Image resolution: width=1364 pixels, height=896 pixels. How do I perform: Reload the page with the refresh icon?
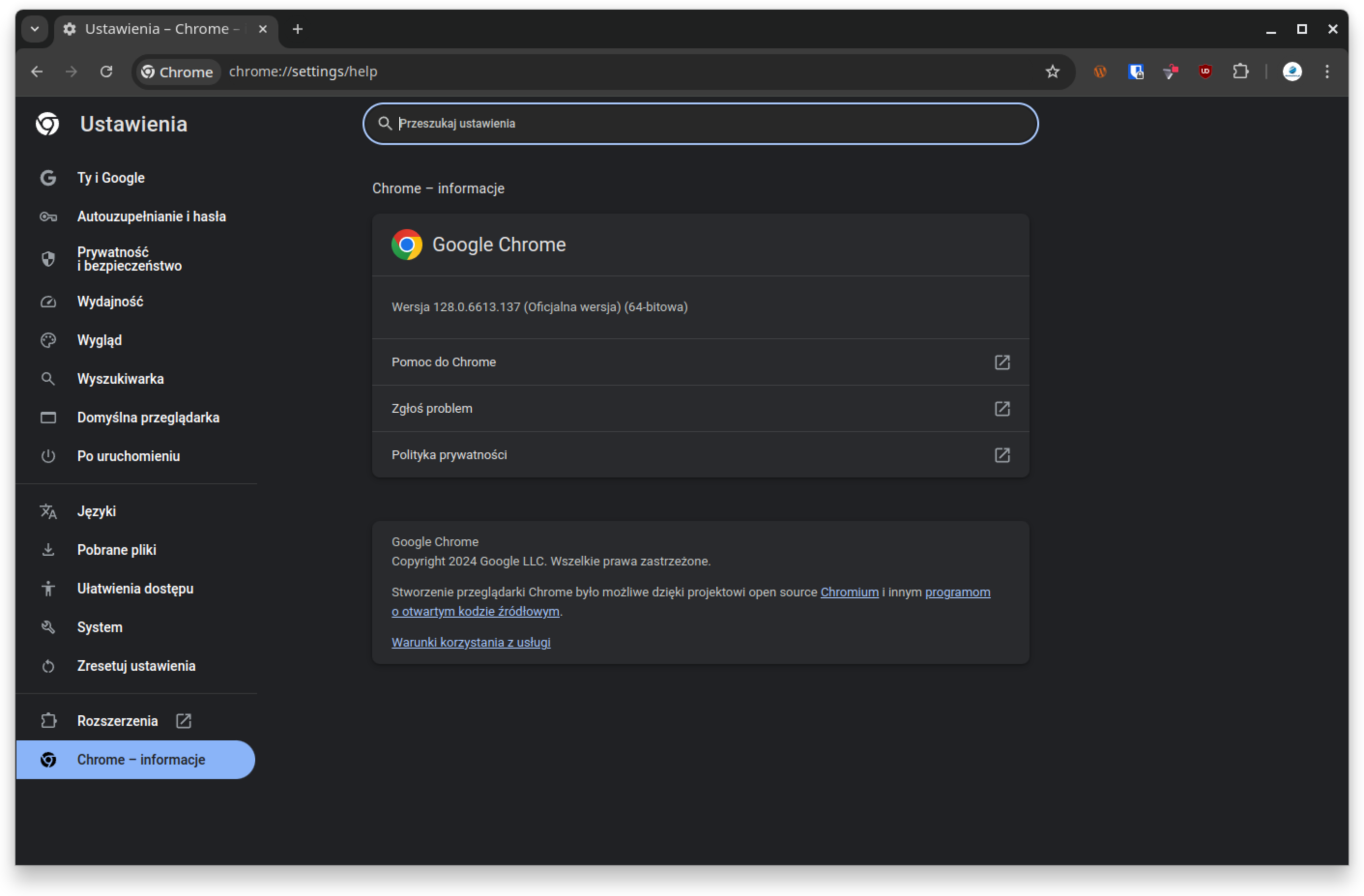106,72
